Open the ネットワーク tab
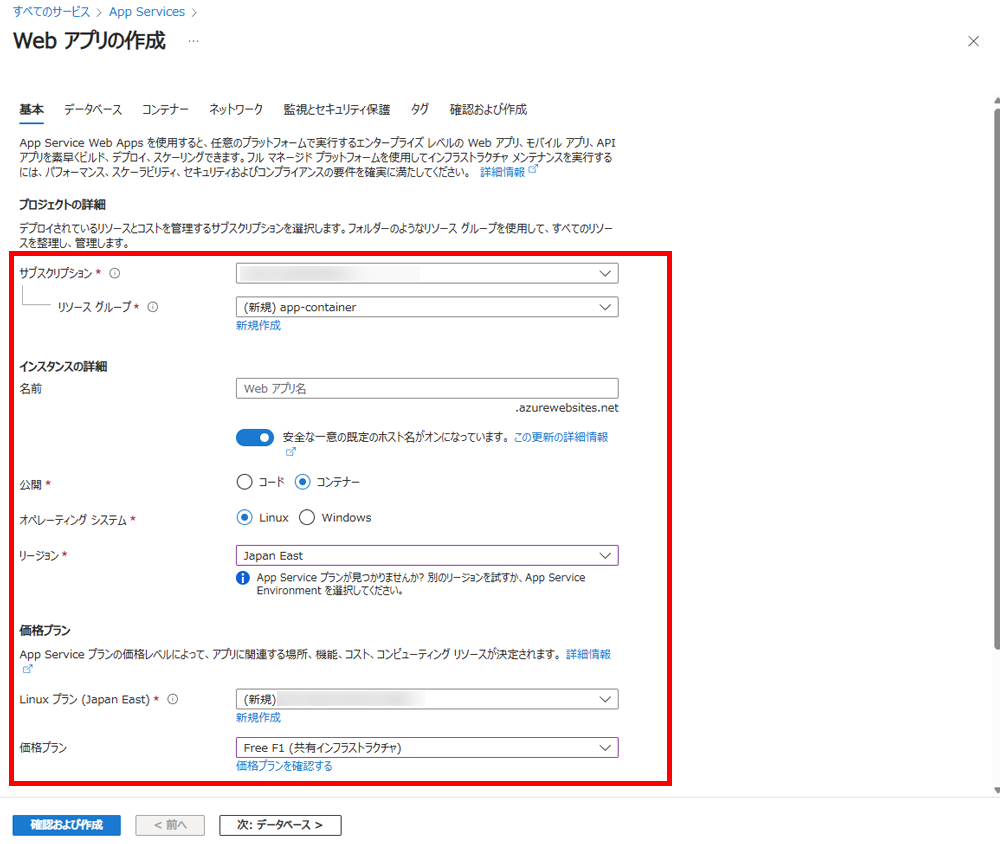1000x844 pixels. (236, 110)
